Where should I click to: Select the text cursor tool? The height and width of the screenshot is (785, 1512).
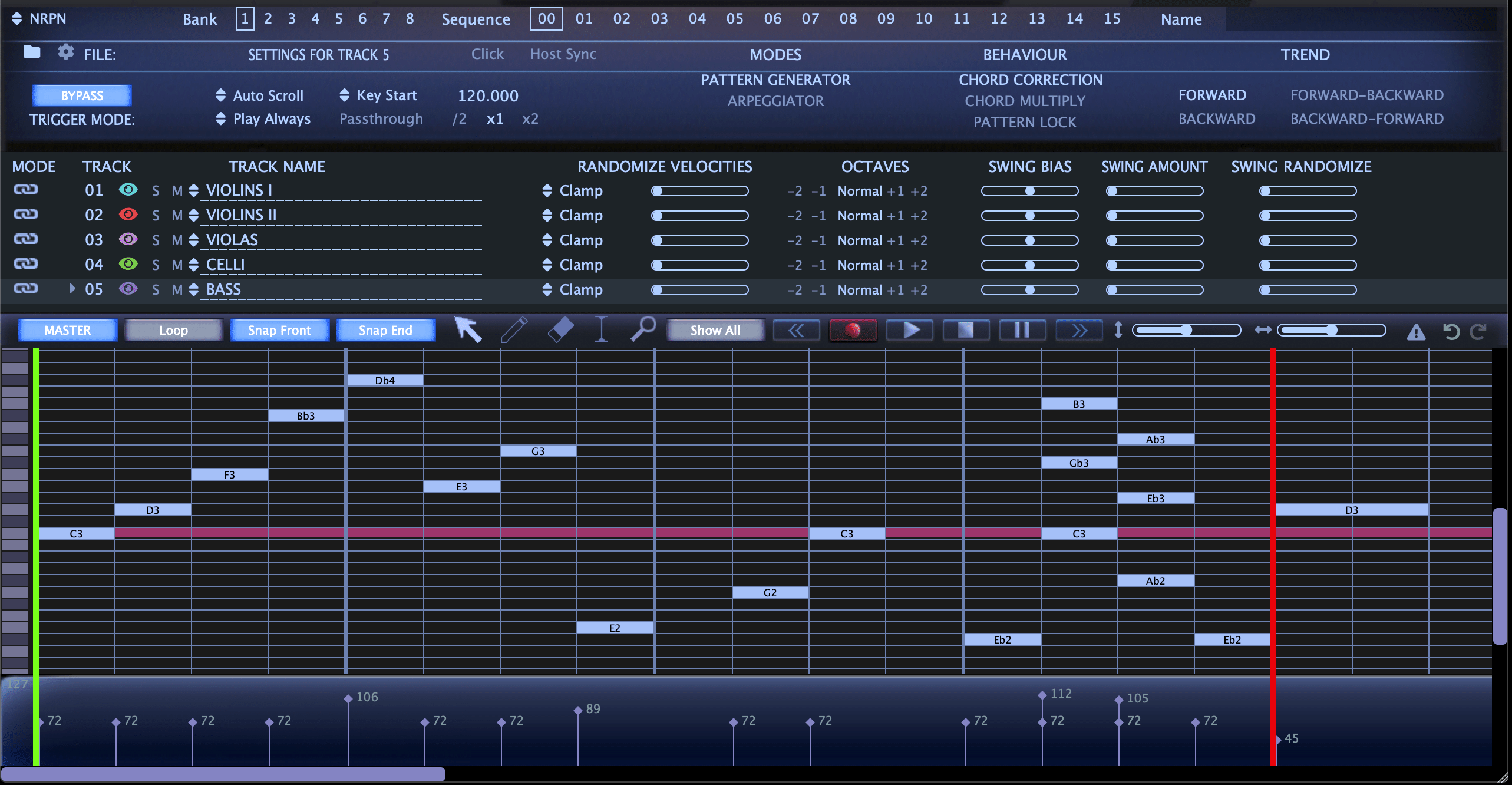click(601, 329)
